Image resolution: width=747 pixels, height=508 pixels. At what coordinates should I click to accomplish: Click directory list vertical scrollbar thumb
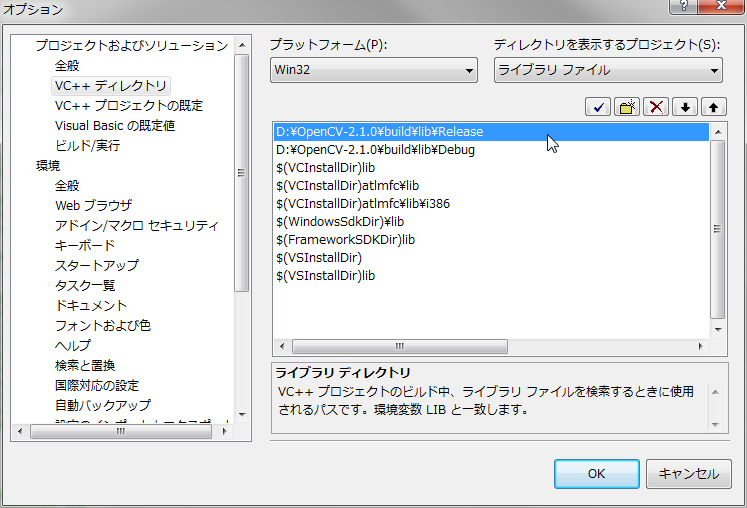[717, 229]
